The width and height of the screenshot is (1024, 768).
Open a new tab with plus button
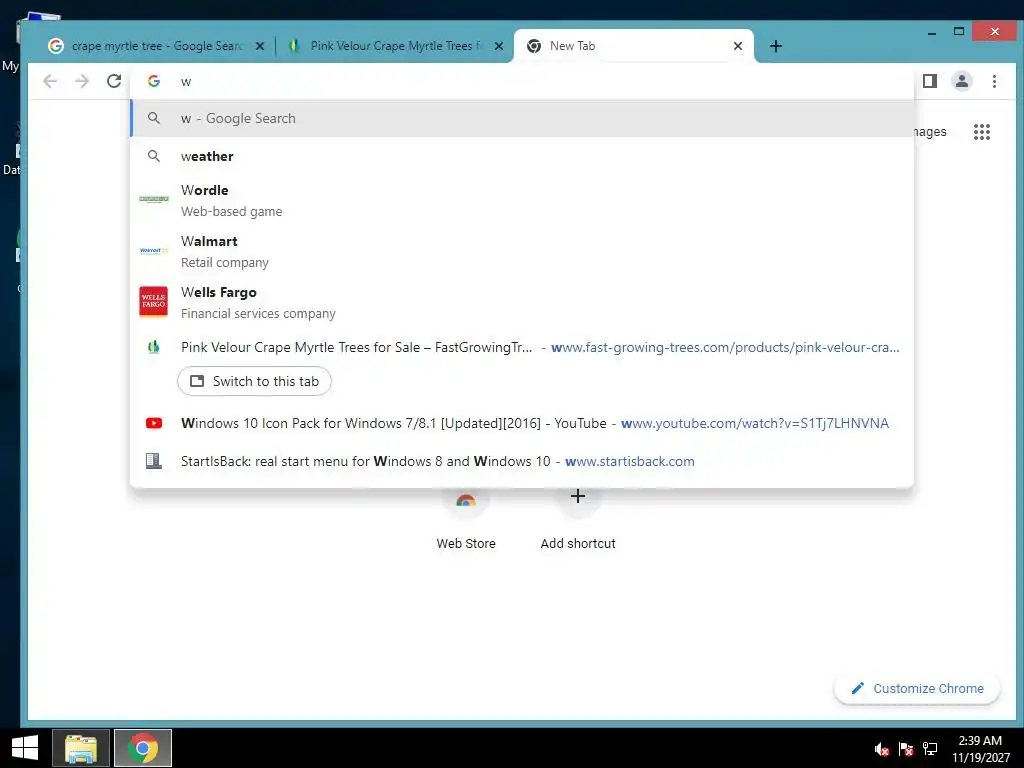click(775, 46)
